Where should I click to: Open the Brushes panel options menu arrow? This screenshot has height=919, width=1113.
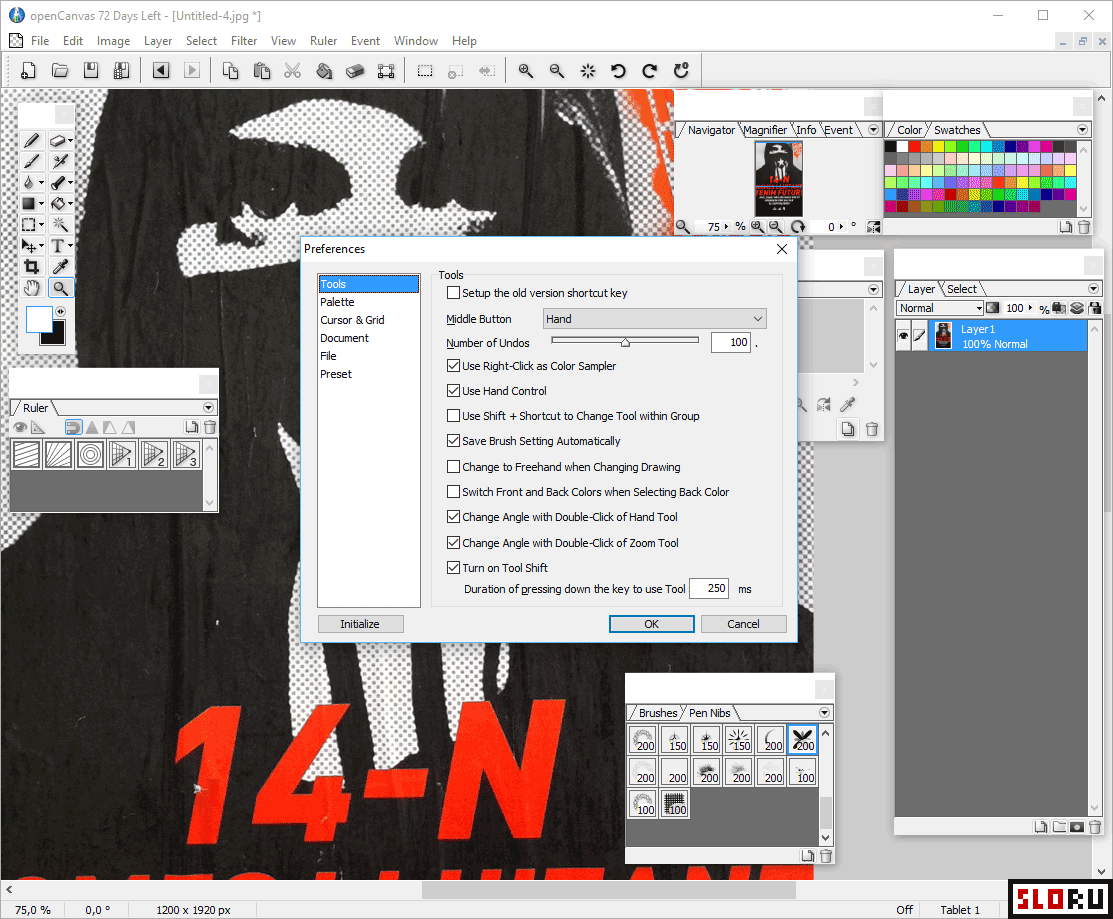[x=824, y=712]
